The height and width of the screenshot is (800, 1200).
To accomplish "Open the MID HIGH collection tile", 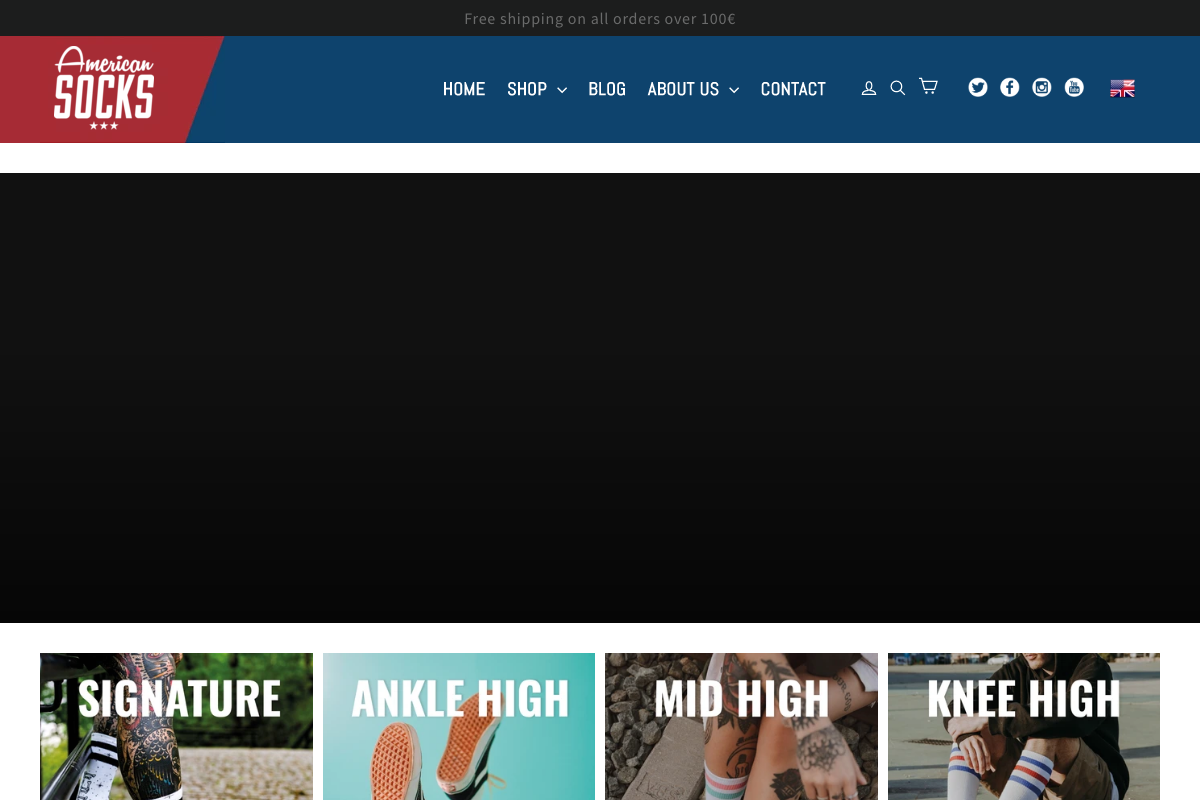I will pos(741,726).
